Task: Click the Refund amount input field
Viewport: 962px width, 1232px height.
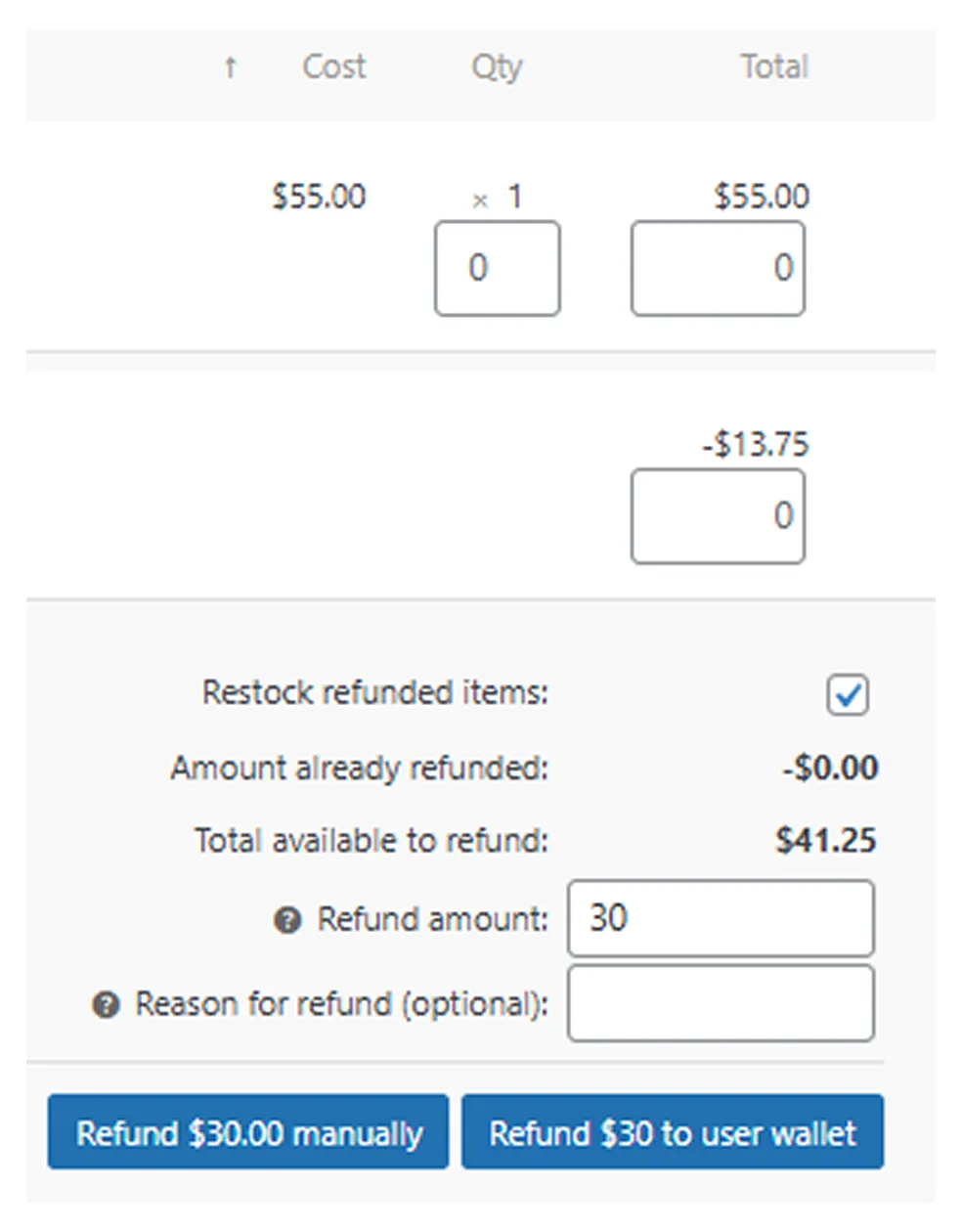Action: coord(721,918)
